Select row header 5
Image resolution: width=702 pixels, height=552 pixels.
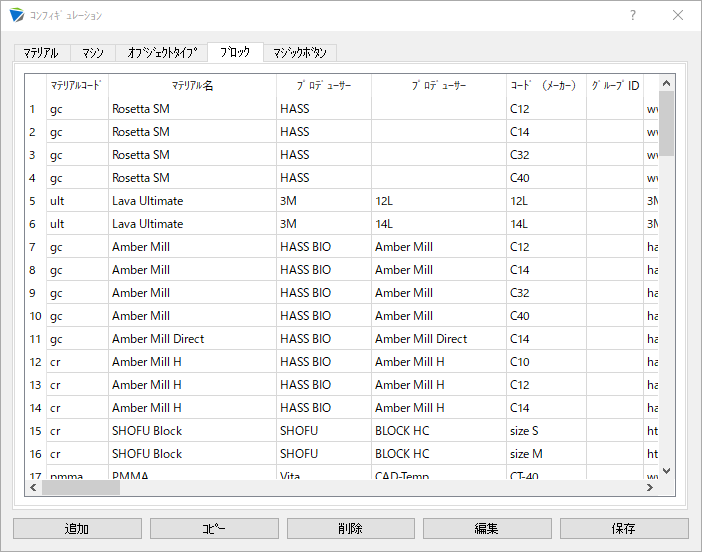[35, 201]
